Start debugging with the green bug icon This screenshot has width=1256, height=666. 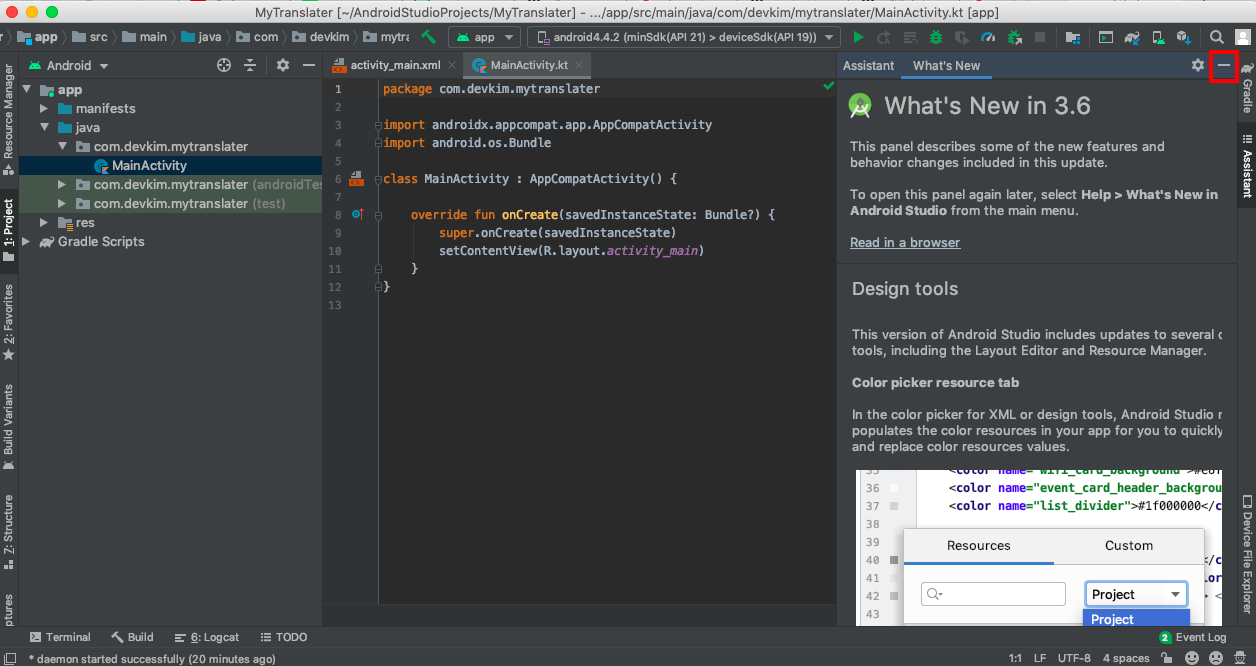[936, 37]
